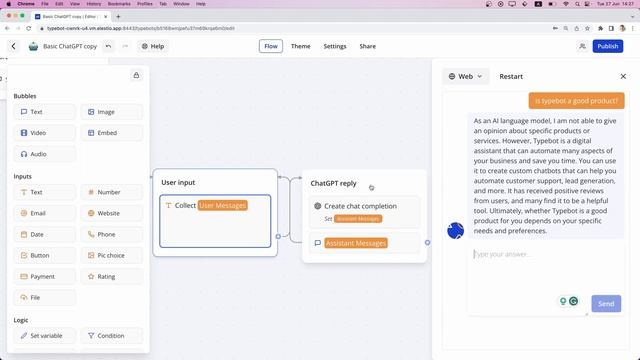Add a Condition logic block
640x360 pixels.
click(x=111, y=336)
